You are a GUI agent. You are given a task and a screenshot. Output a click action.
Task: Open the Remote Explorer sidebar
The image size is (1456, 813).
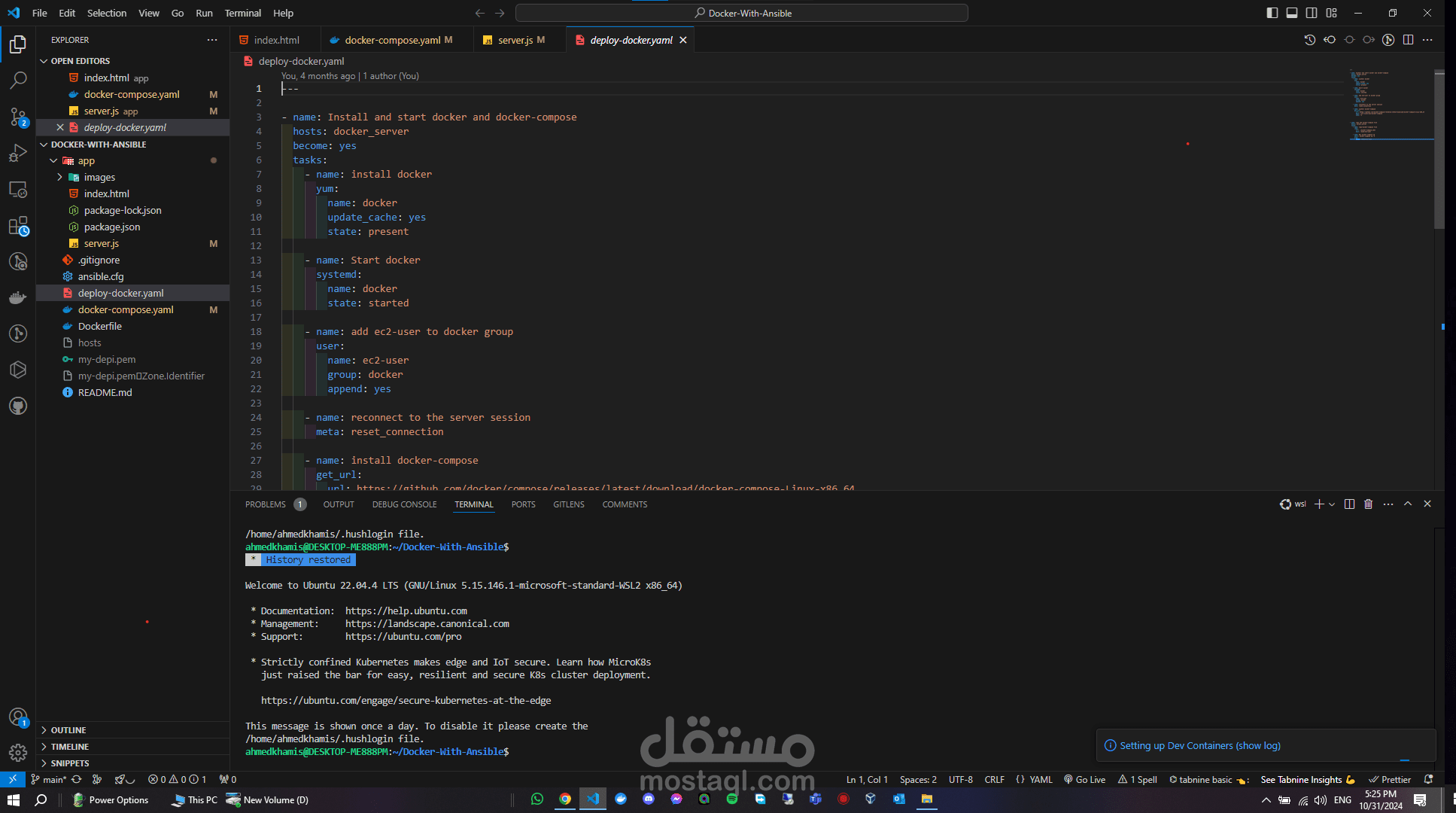18,189
